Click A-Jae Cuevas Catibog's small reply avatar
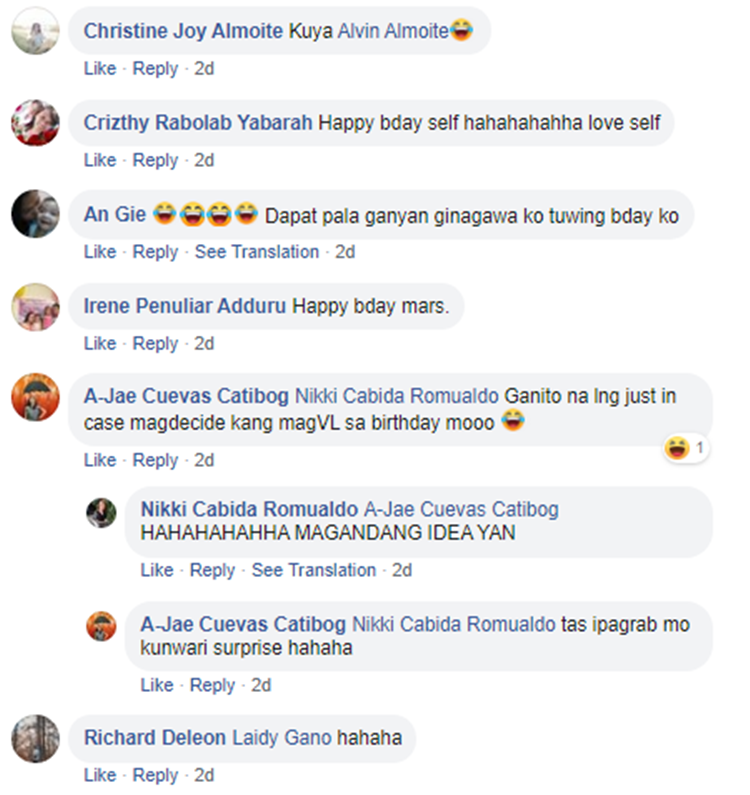This screenshot has height=795, width=750. tap(101, 626)
